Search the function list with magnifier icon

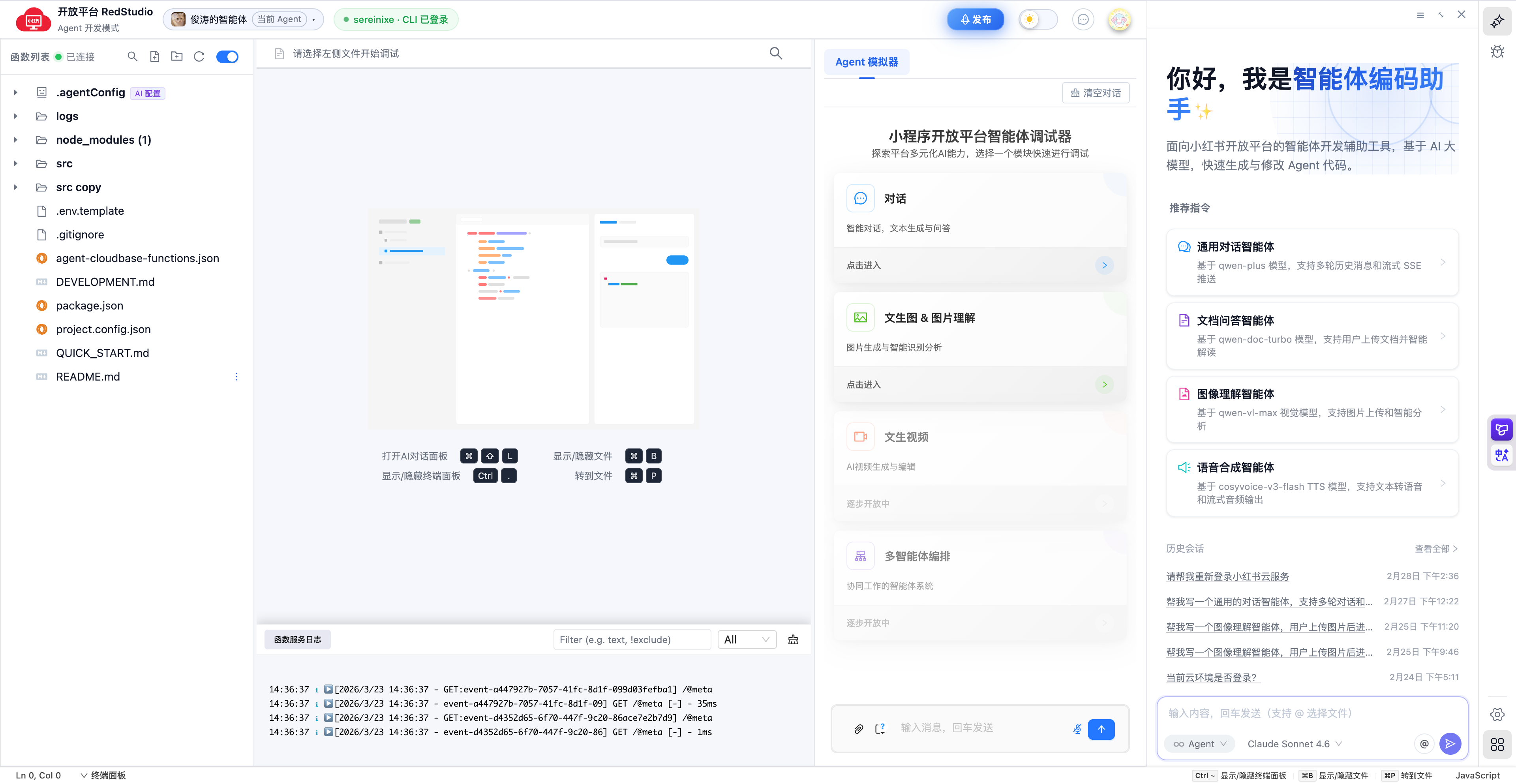coord(132,56)
